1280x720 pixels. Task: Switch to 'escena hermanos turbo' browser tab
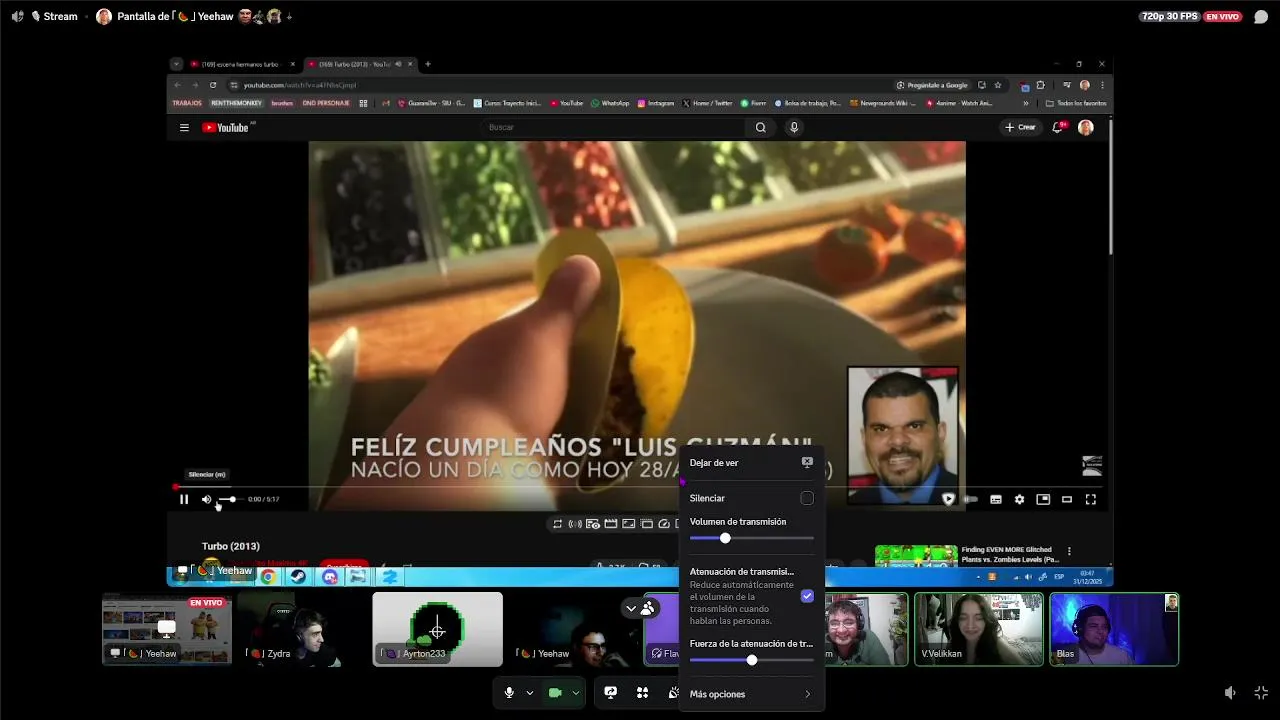coord(243,64)
